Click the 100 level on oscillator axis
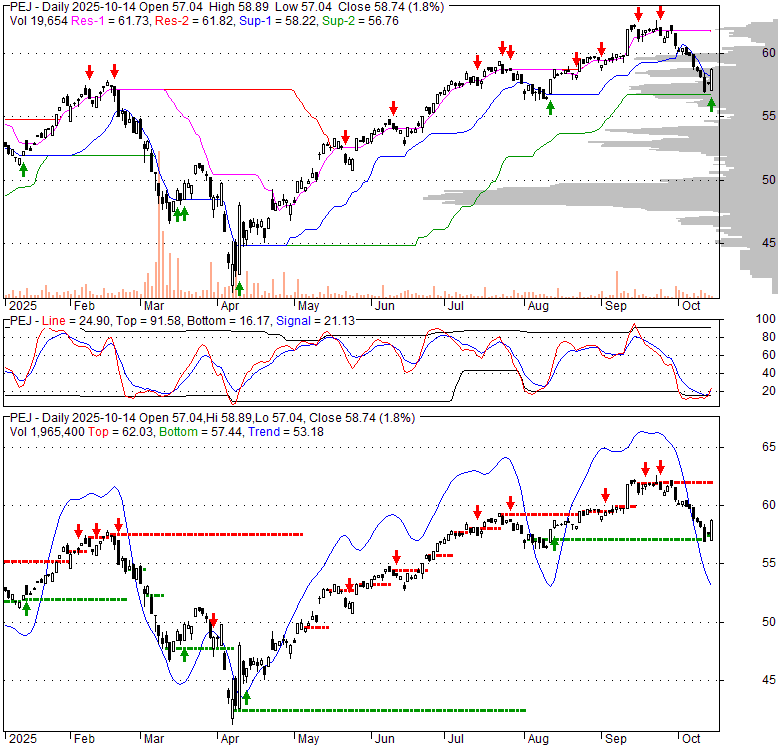Viewport: 780px width, 745px height. point(766,319)
